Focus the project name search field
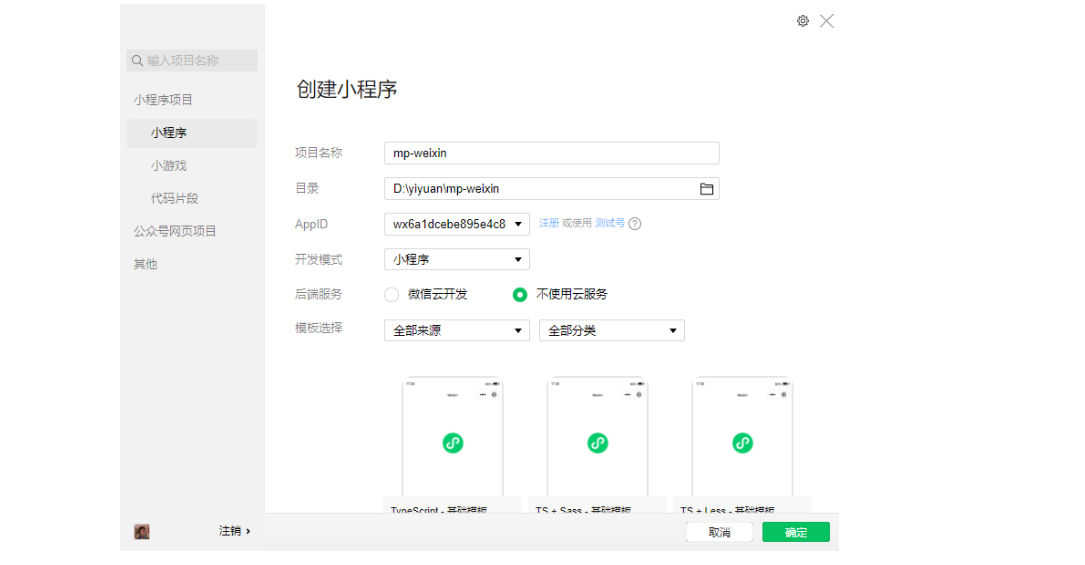The width and height of the screenshot is (1085, 565). (192, 61)
